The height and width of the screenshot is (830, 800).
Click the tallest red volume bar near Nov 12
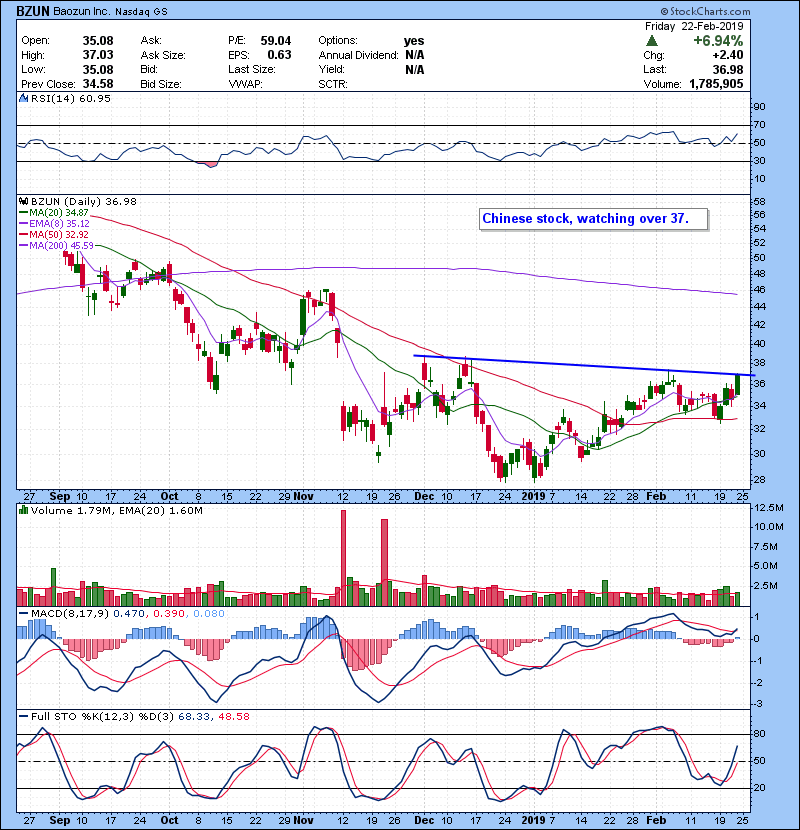[x=344, y=558]
